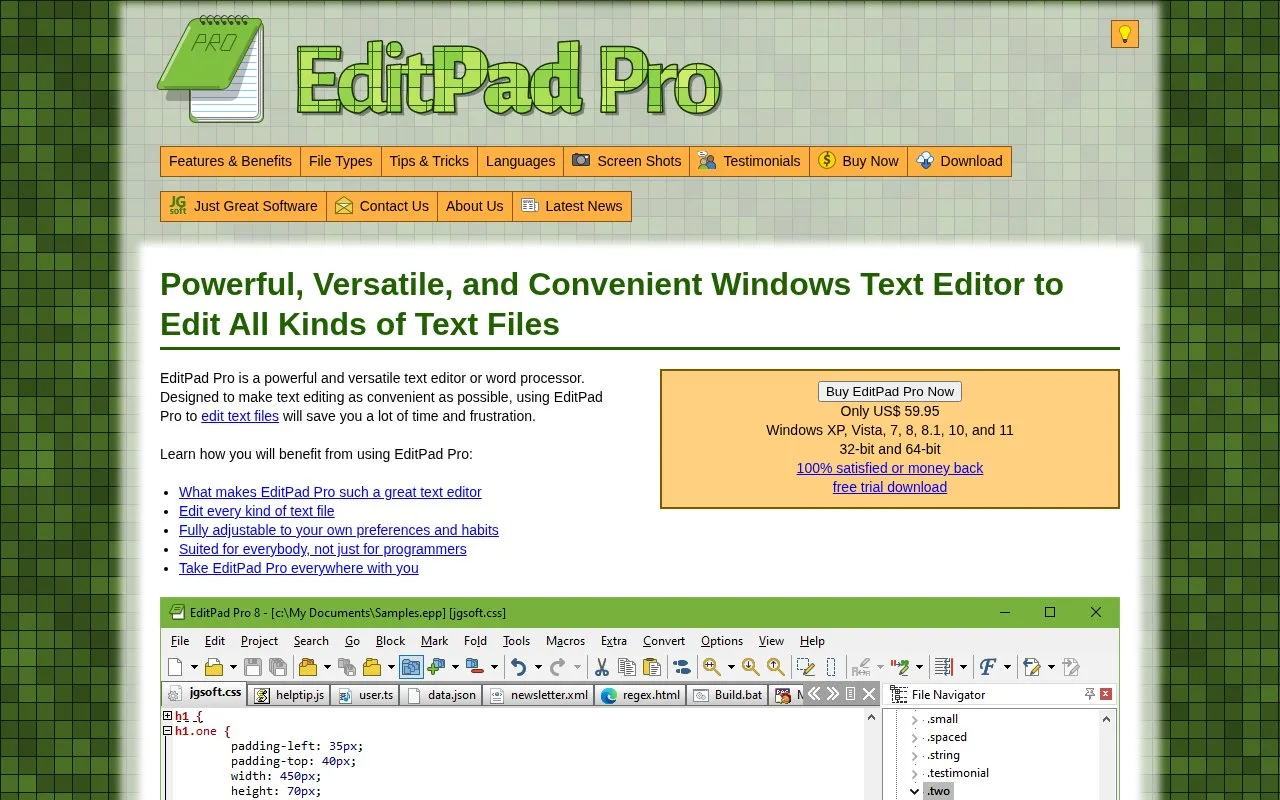1280x800 pixels.
Task: Click the blue footprints toolbar icon
Action: [x=681, y=667]
